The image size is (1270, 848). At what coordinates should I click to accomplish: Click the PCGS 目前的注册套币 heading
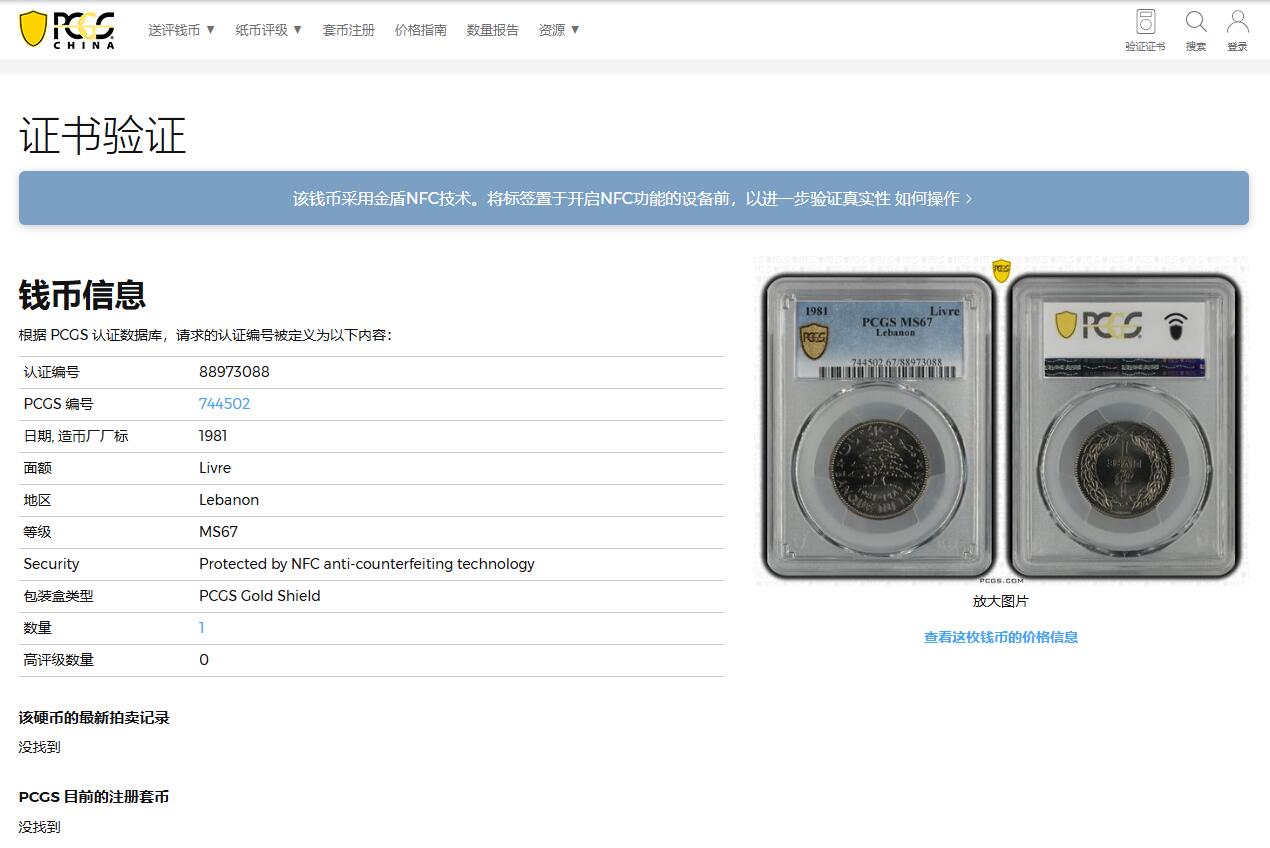(x=94, y=797)
